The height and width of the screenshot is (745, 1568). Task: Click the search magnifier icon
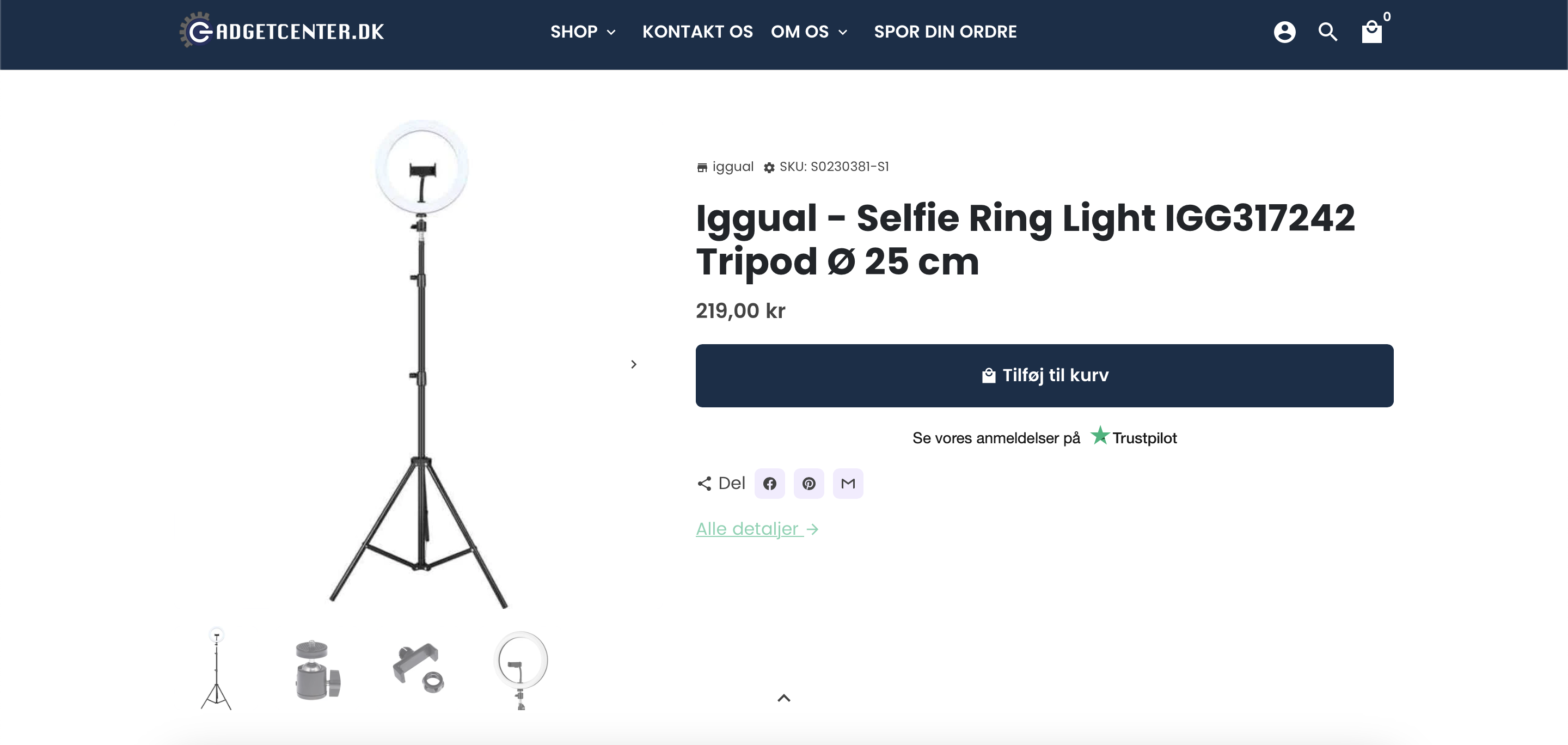click(1327, 32)
